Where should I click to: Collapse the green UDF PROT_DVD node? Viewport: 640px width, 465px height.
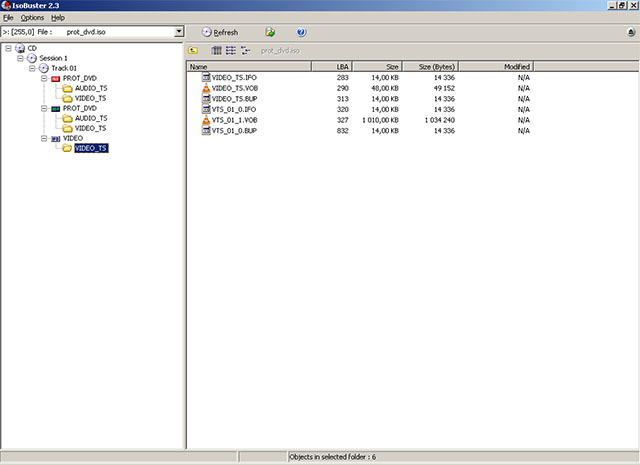tap(44, 108)
